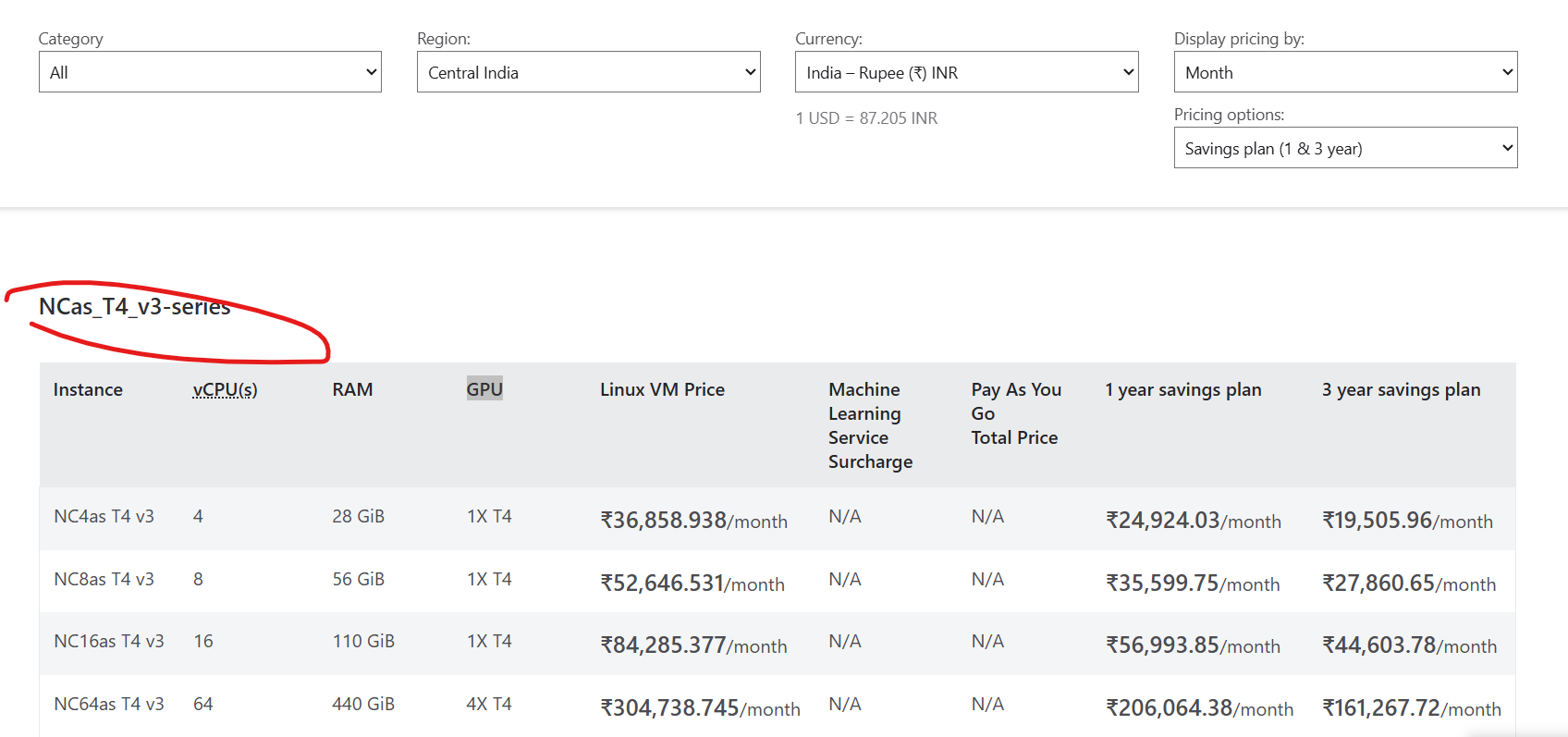Screen dimensions: 1568x737
Task: Select the NC64as T4 v3 instance name
Action: 109,704
